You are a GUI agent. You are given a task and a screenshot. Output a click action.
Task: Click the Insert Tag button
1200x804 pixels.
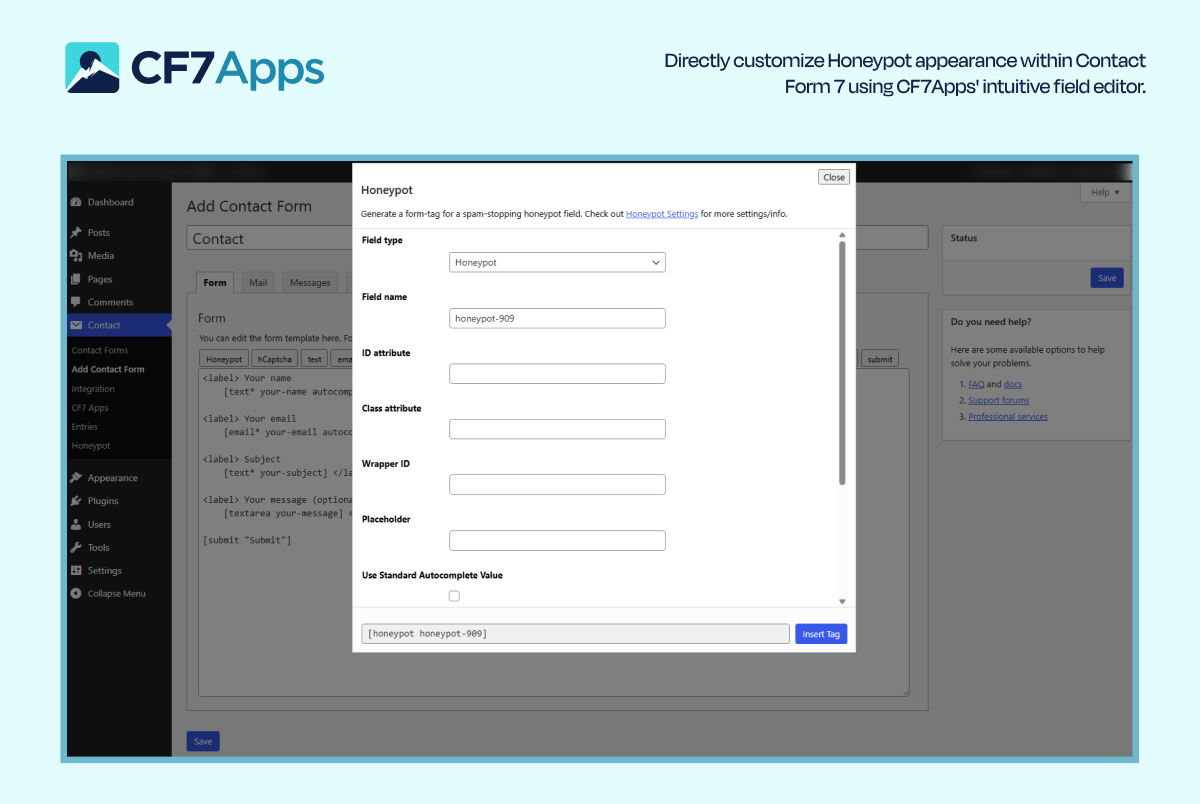[821, 634]
